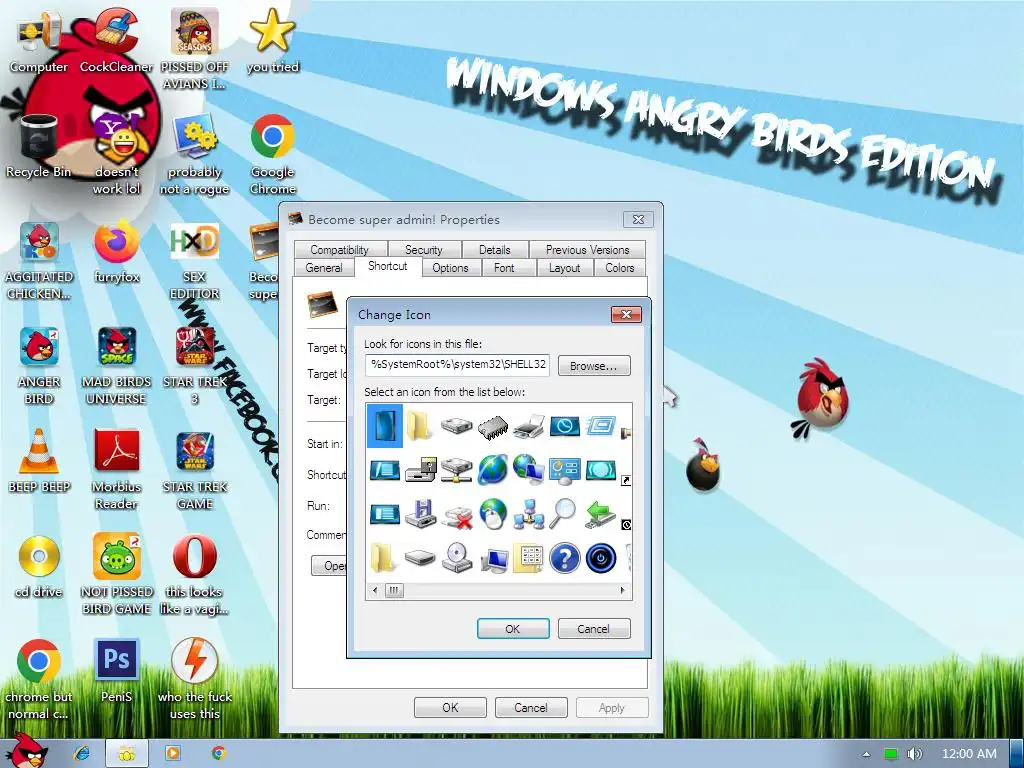The width and height of the screenshot is (1024, 768).
Task: Click the icon file path field
Action: (457, 365)
